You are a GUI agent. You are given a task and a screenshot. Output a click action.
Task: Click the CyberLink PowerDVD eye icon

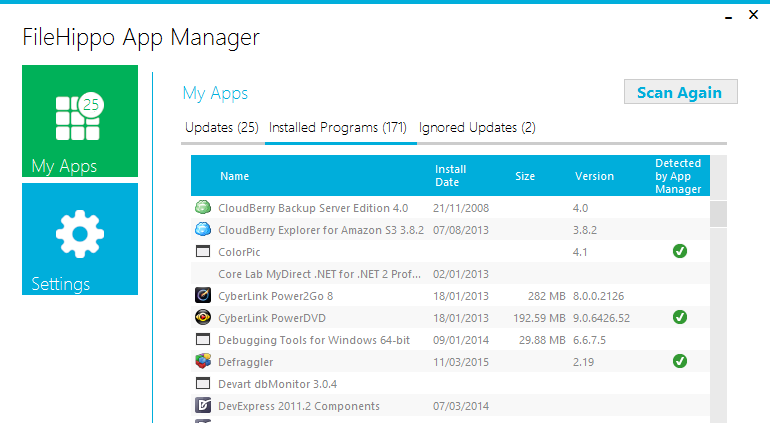[203, 317]
